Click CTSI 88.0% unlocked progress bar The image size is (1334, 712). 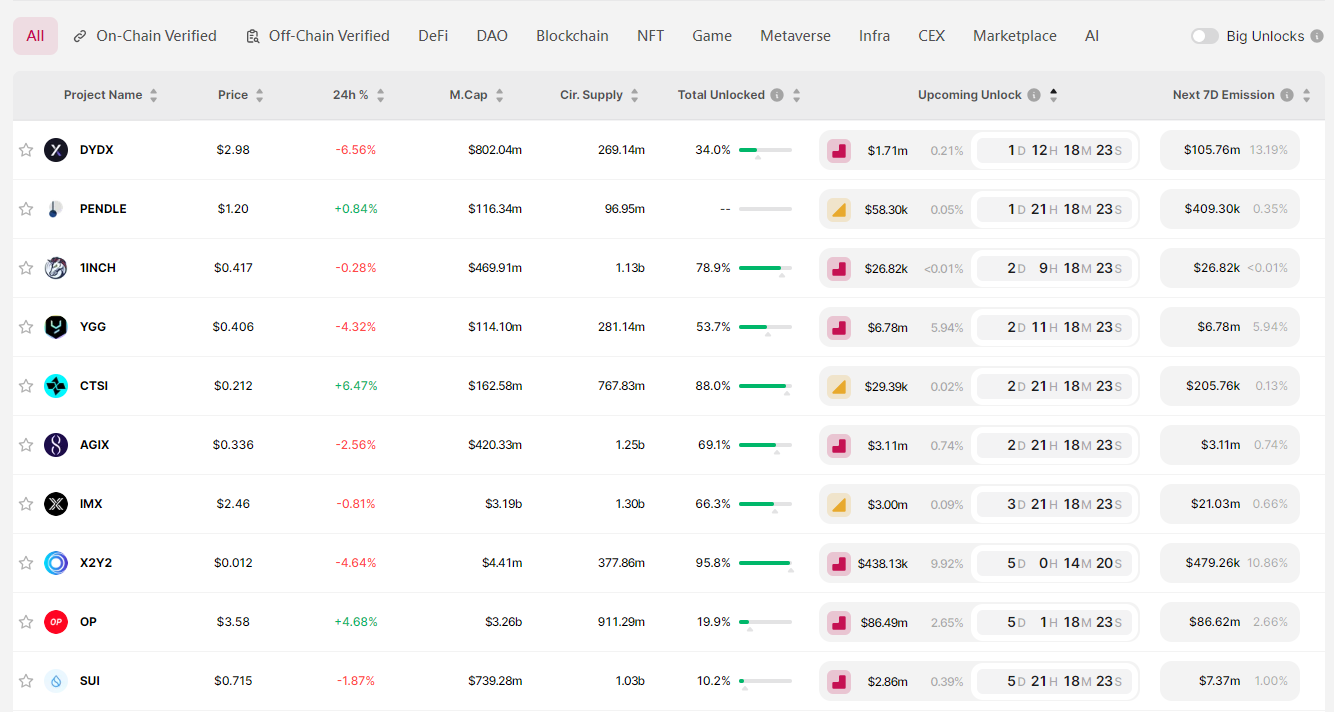click(x=765, y=386)
